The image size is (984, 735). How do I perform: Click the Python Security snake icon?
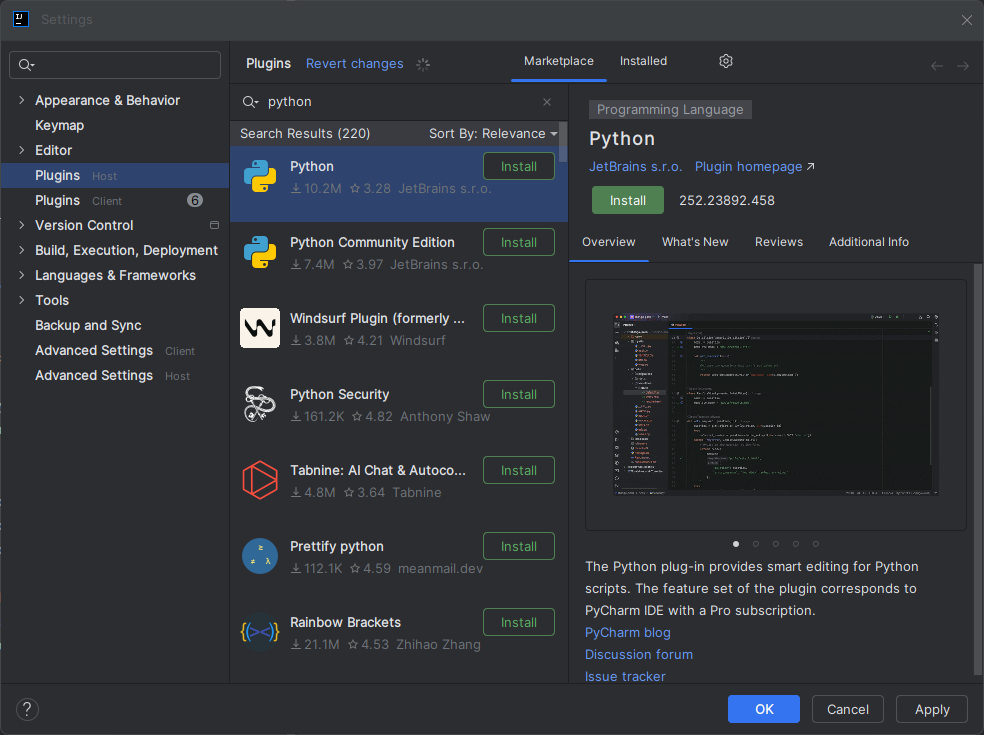[260, 404]
